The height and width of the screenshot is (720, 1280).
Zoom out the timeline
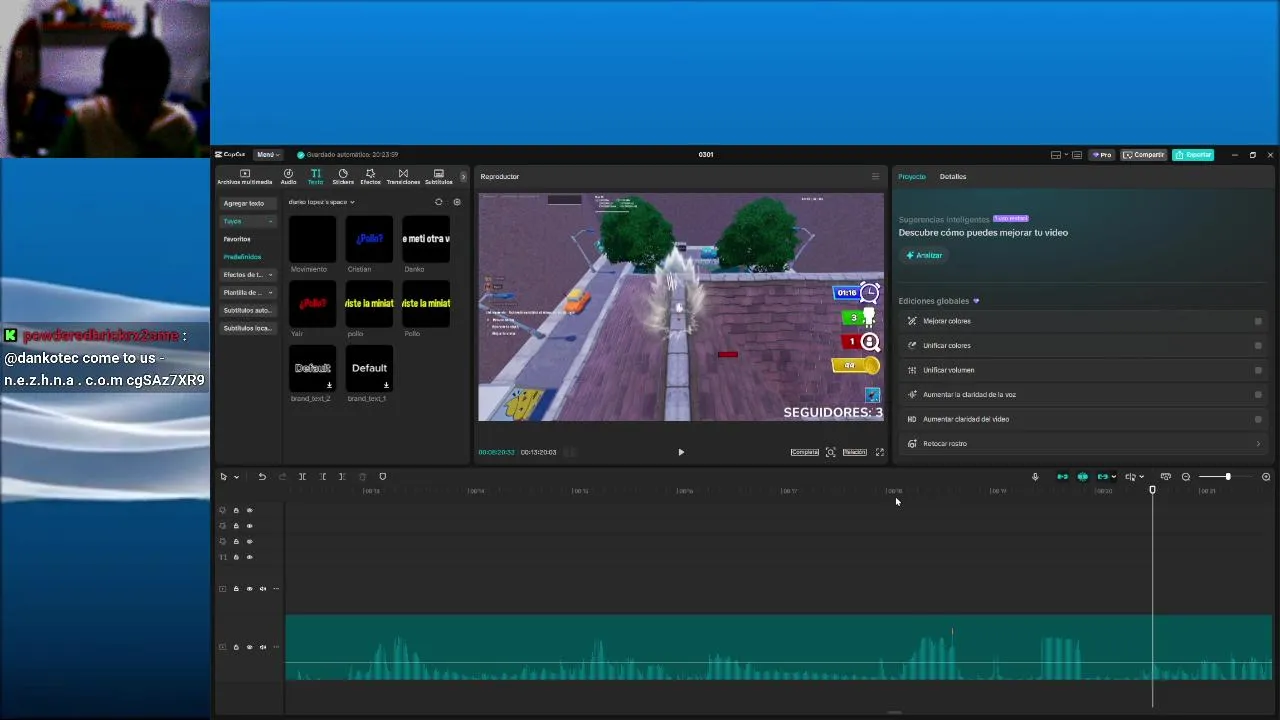pyautogui.click(x=1186, y=477)
